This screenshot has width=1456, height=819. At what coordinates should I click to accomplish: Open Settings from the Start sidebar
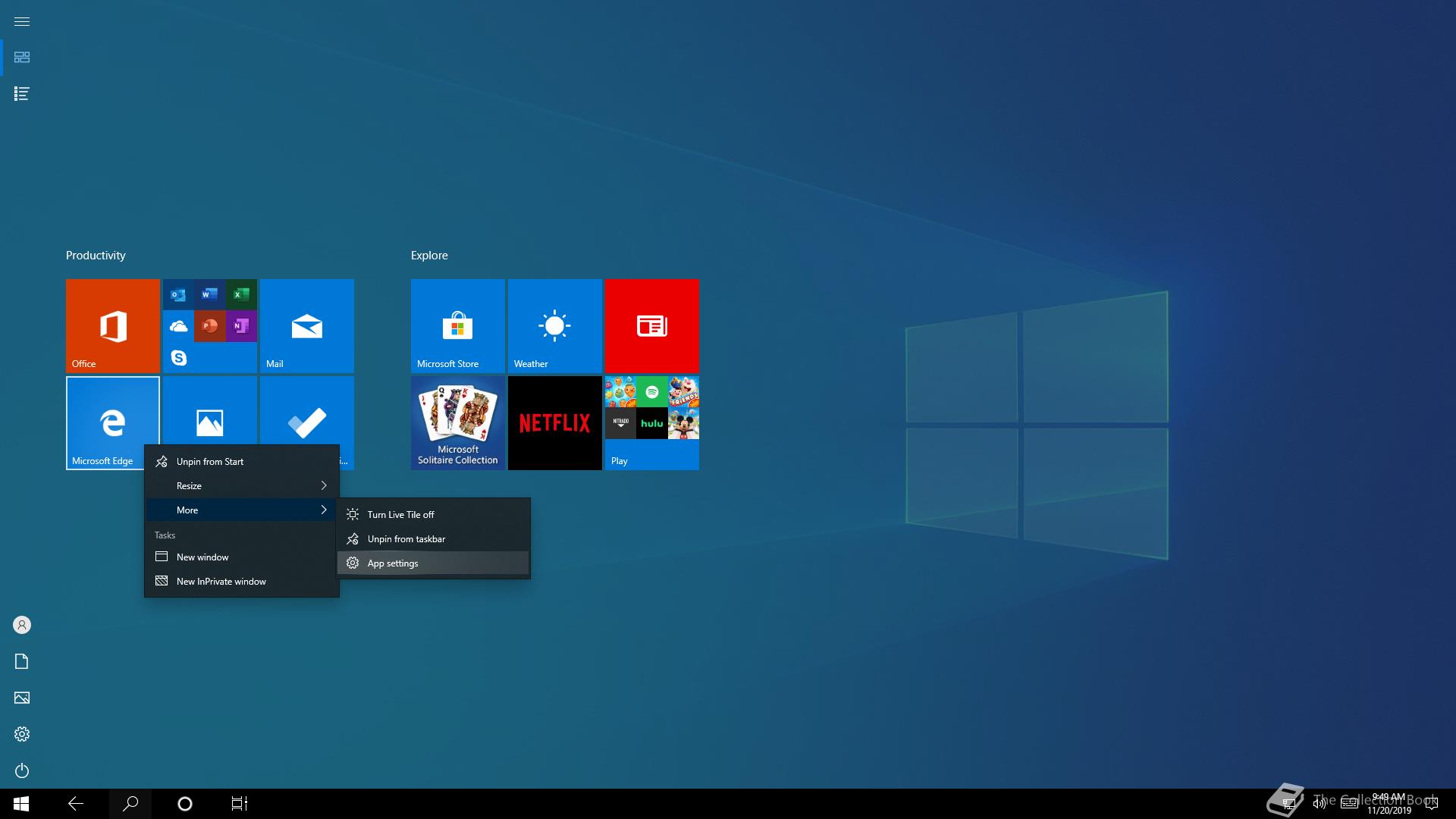(x=22, y=734)
